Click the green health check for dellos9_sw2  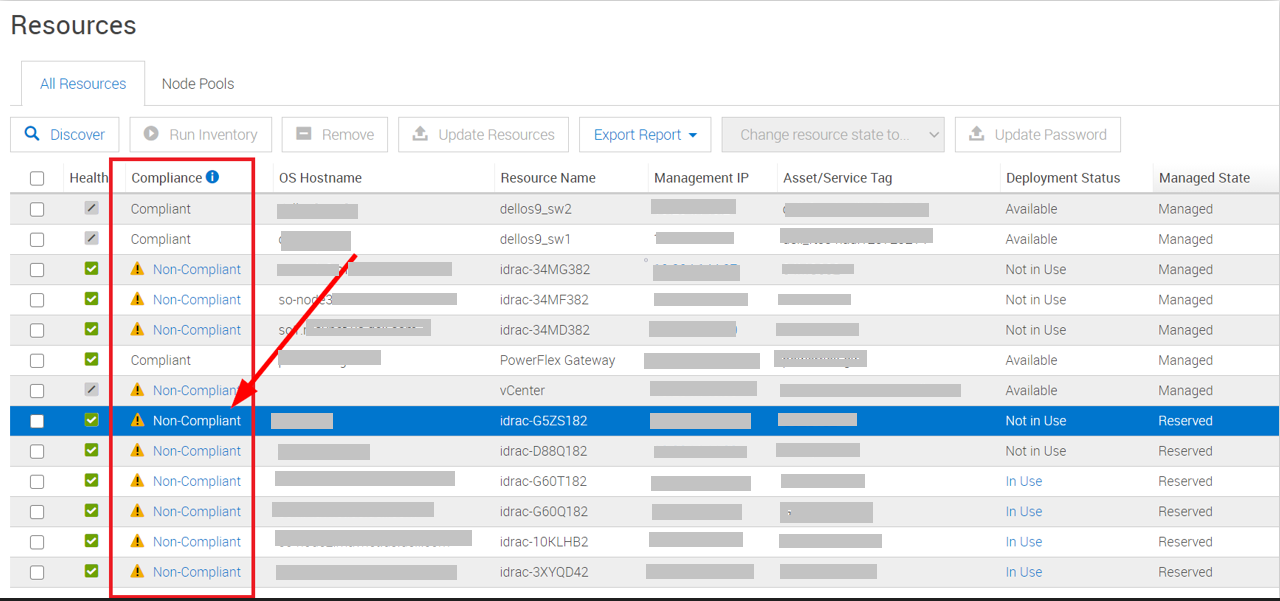coord(91,209)
